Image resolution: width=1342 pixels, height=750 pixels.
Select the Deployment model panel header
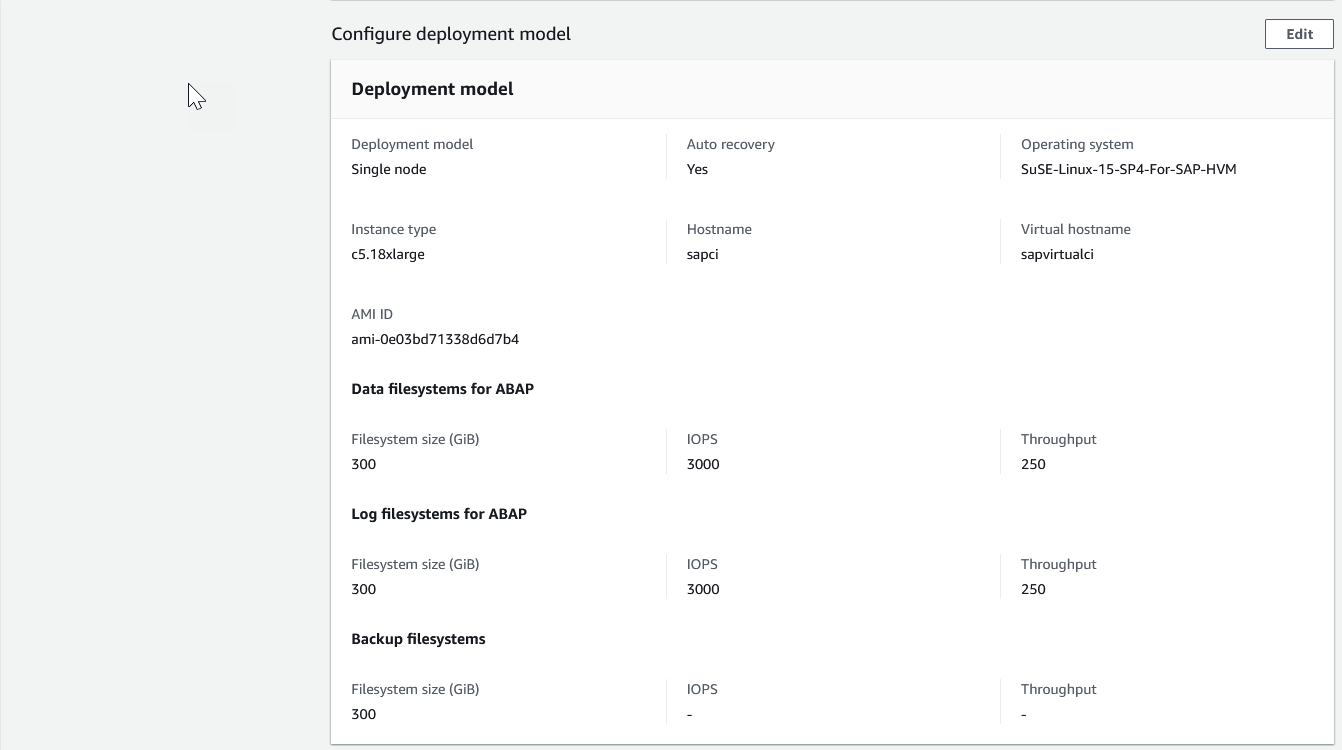(x=432, y=89)
